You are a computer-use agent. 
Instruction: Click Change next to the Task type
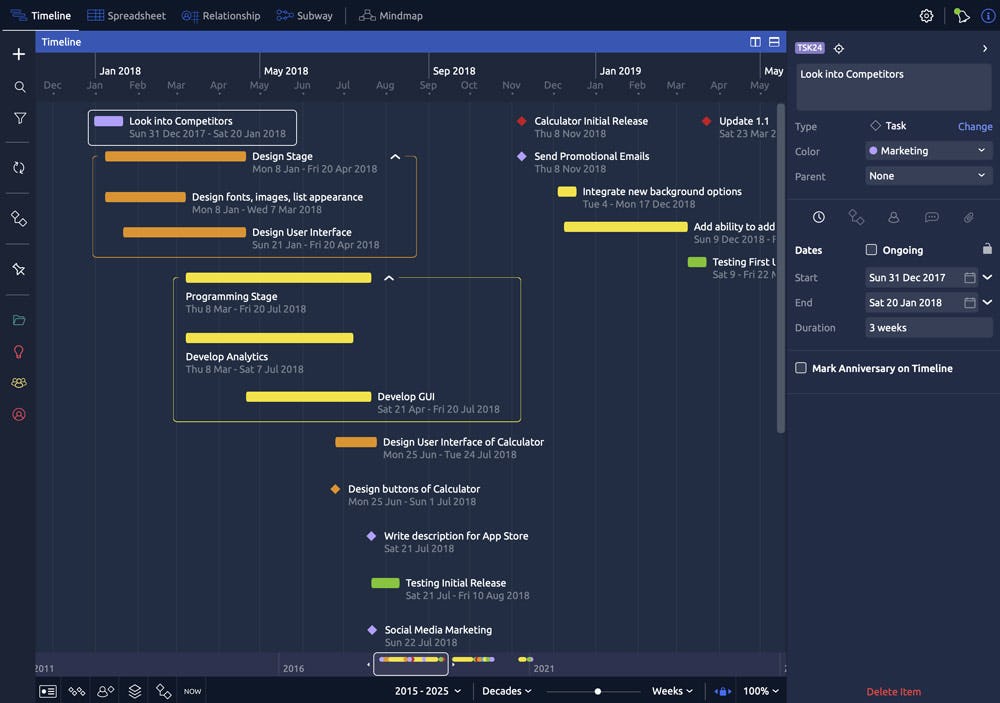pyautogui.click(x=973, y=126)
